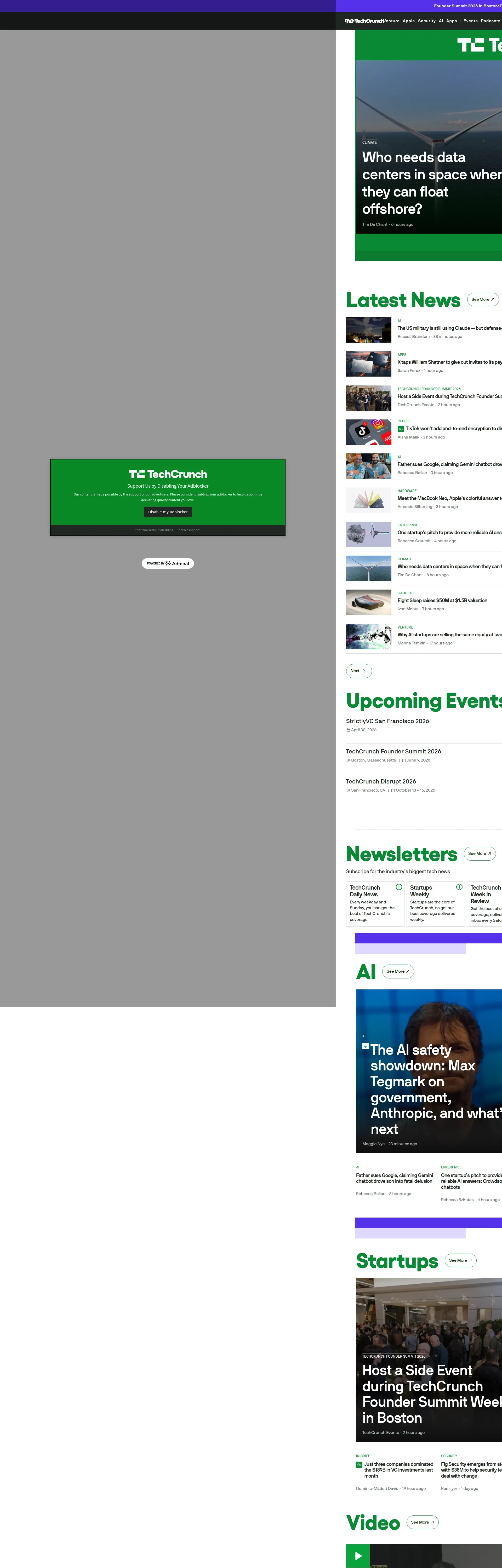Screen dimensions: 502x1568
Task: Open Events in top navigation
Action: tap(470, 21)
